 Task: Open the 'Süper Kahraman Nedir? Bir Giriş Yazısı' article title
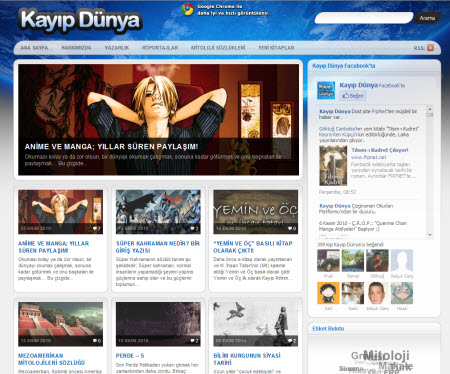(158, 247)
